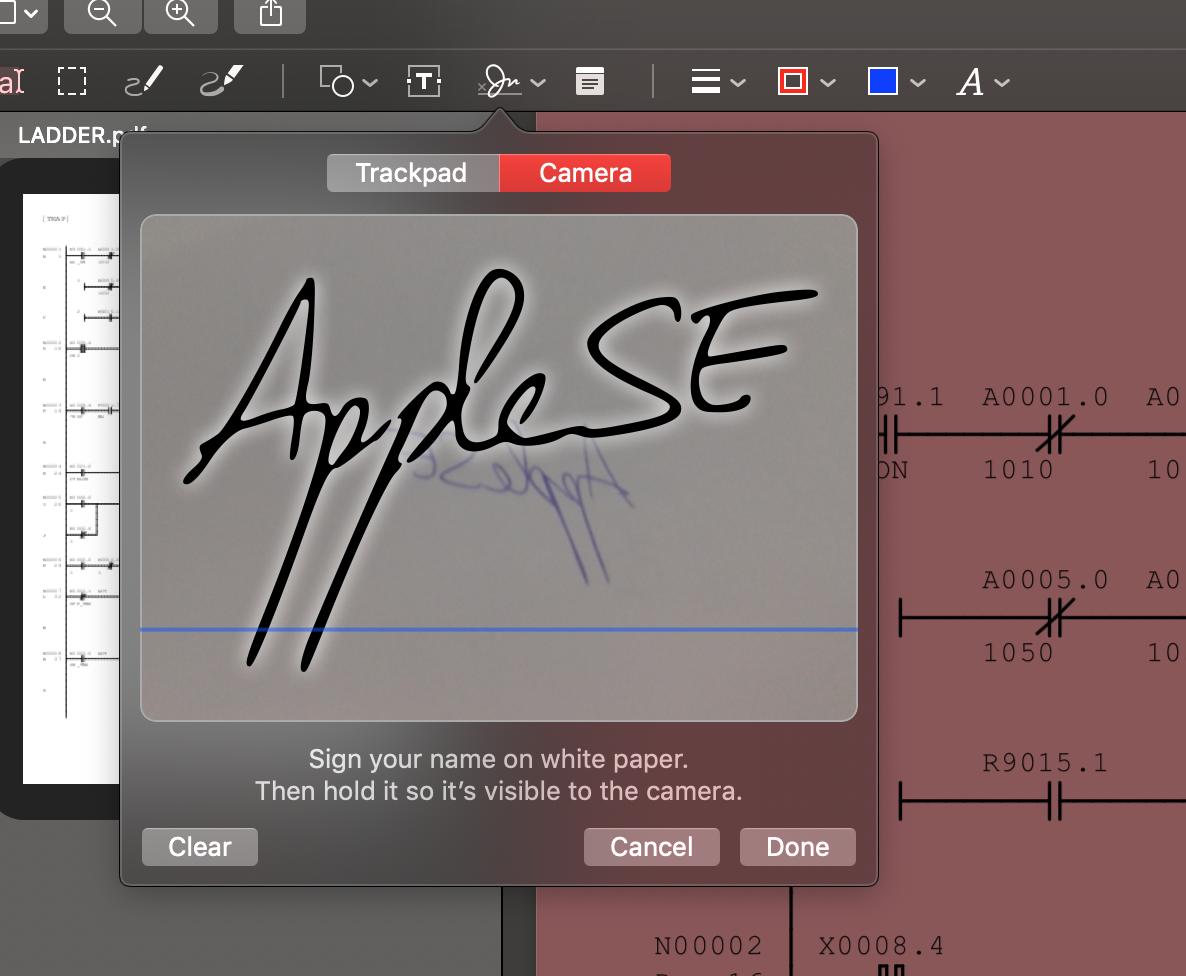Screen dimensions: 1186x976
Task: Select the rectangular selection tool
Action: coord(72,81)
